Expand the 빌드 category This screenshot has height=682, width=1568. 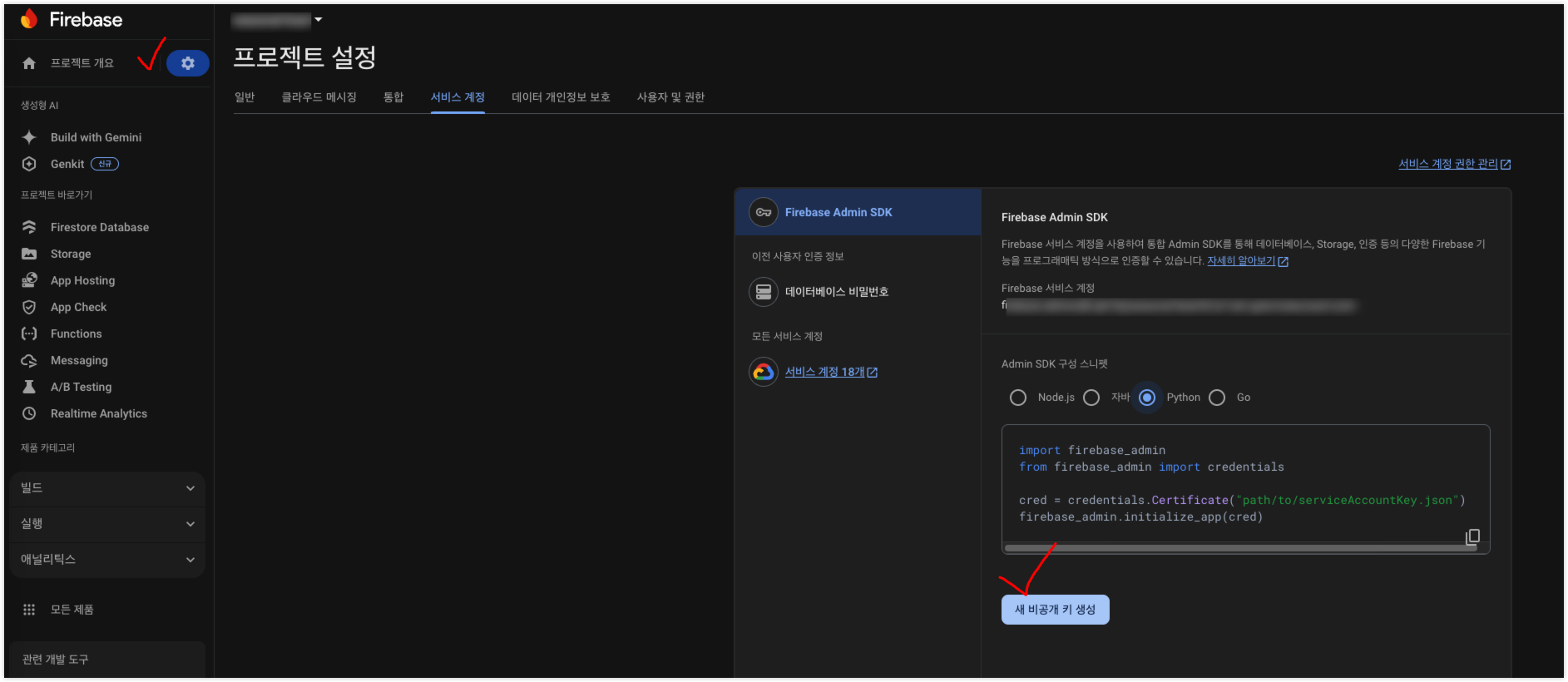tap(108, 488)
